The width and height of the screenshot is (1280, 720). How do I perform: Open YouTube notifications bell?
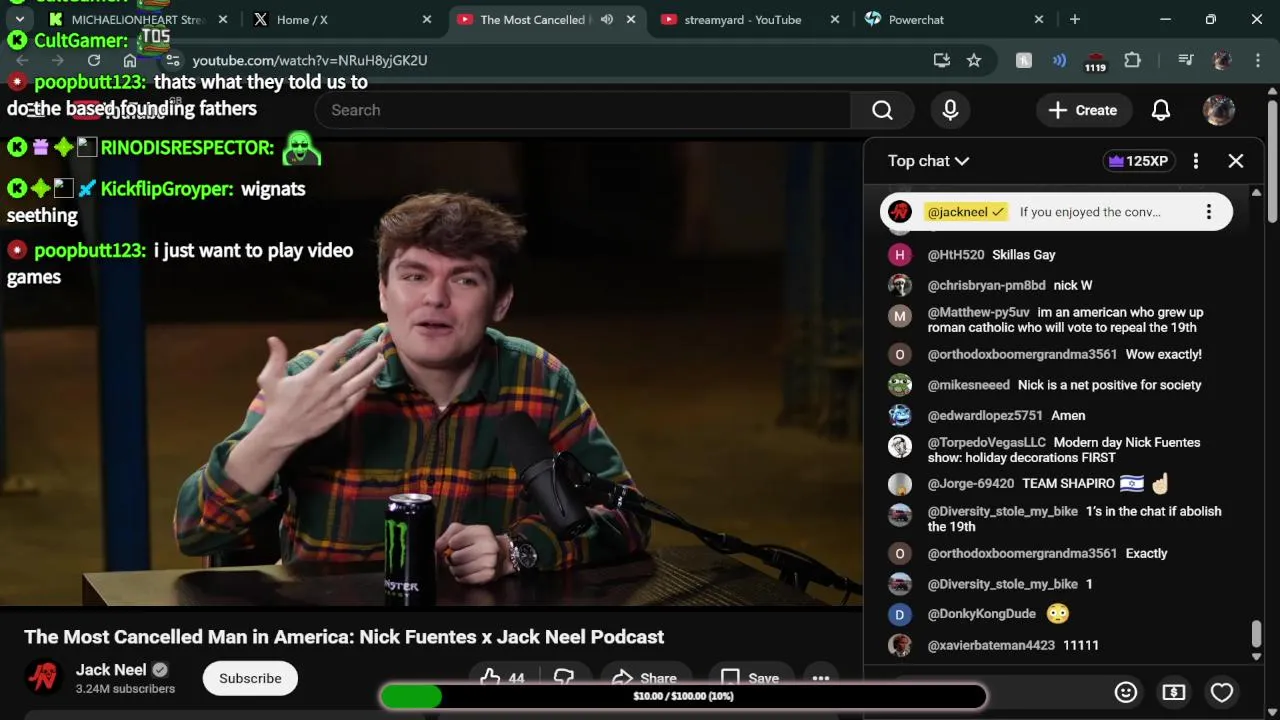pyautogui.click(x=1161, y=110)
